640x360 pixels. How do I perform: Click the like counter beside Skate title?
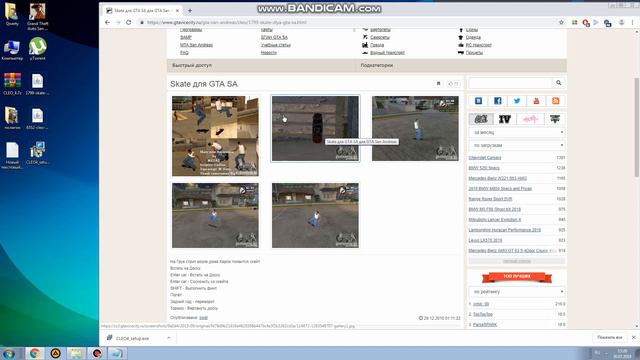[x=453, y=84]
